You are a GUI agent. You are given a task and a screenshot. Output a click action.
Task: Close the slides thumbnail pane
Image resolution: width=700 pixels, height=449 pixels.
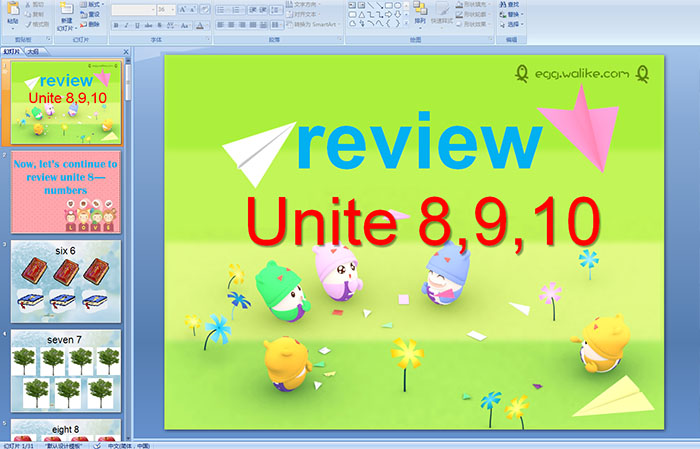pos(126,52)
